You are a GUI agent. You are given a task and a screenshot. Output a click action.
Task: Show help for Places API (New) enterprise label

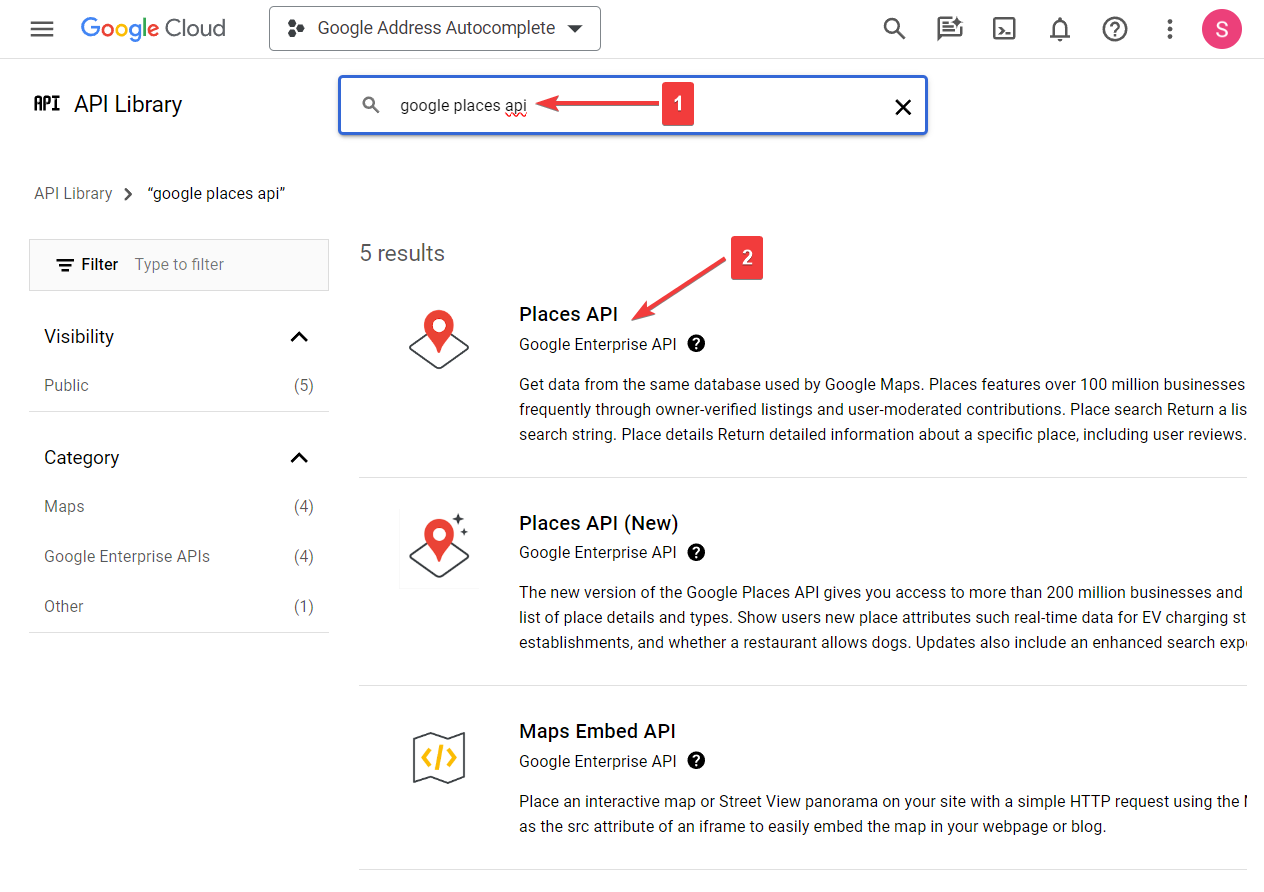pos(697,553)
